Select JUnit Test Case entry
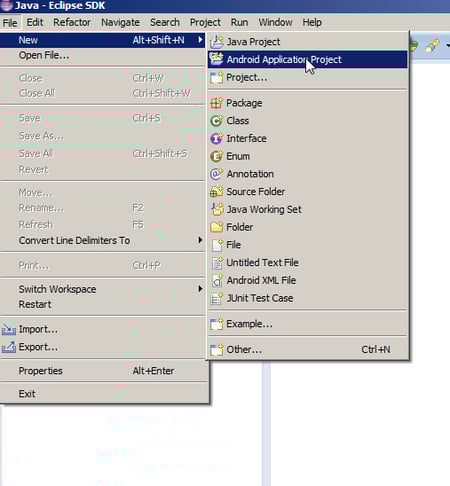Viewport: 450px width, 486px height. pos(307,298)
